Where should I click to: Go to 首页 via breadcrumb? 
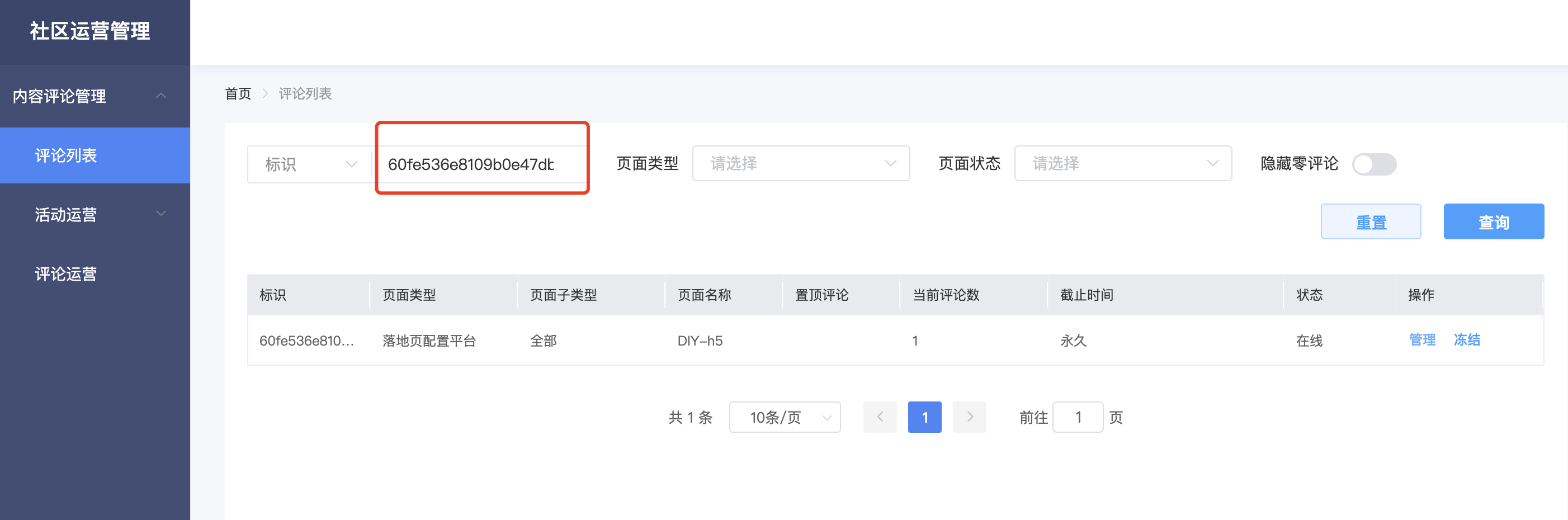pos(238,94)
